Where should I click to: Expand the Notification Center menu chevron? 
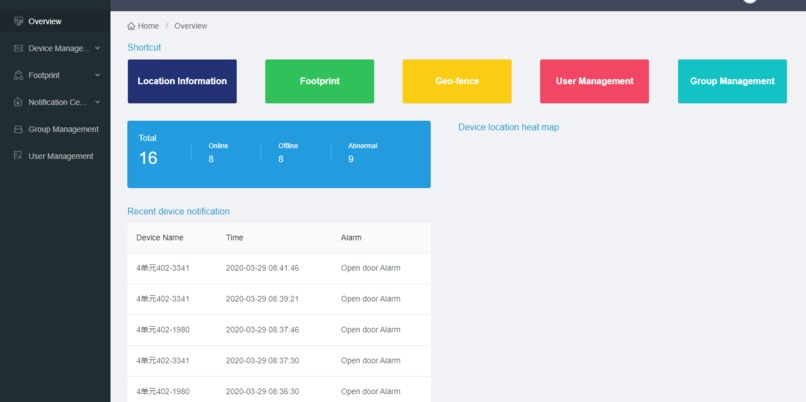point(98,102)
